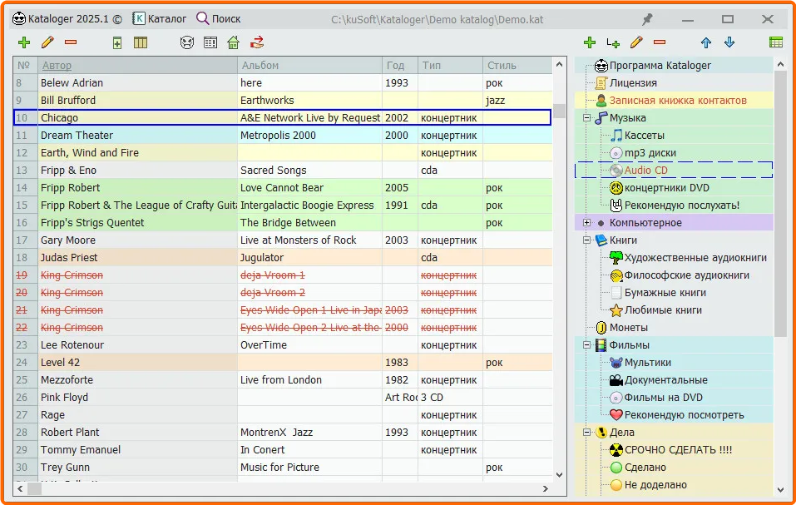796x505 pixels.
Task: Delete tree node with the right red minus icon
Action: [x=659, y=43]
